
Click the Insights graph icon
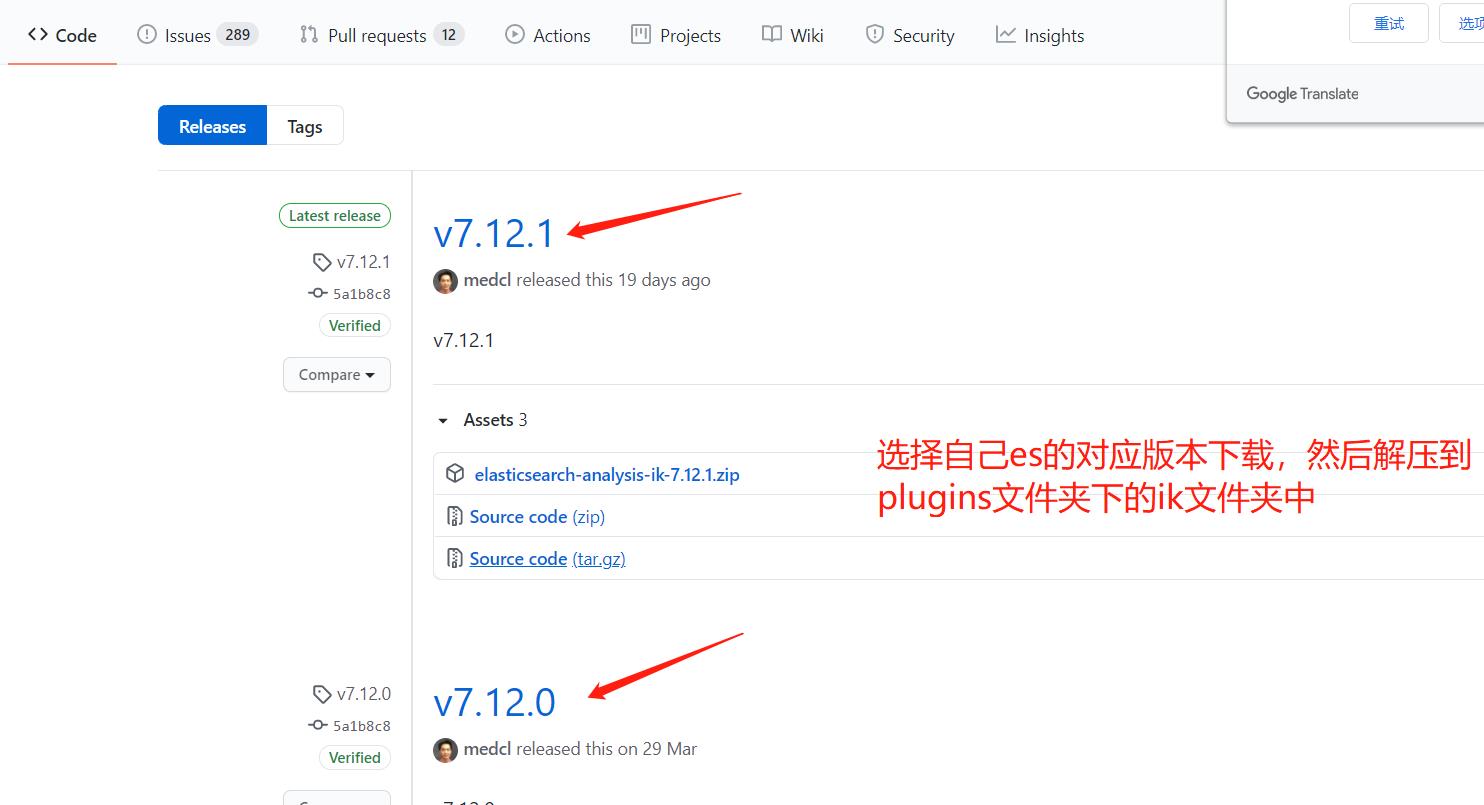tap(1005, 35)
